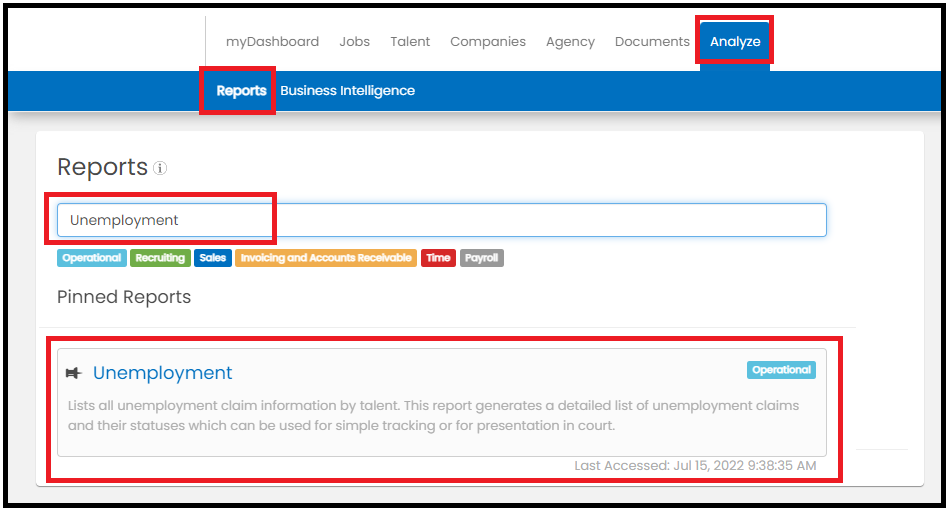
Task: Click the Operational badge on Unemployment card
Action: [781, 370]
